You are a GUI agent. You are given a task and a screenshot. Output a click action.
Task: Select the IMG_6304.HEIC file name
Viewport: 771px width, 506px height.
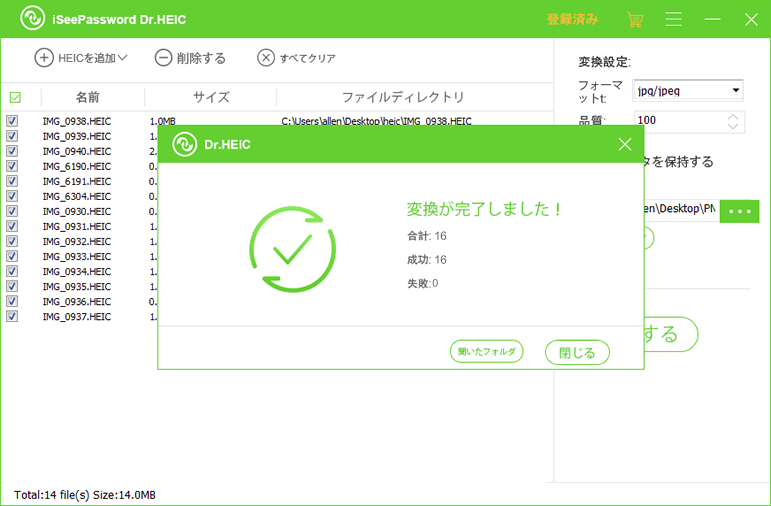77,196
